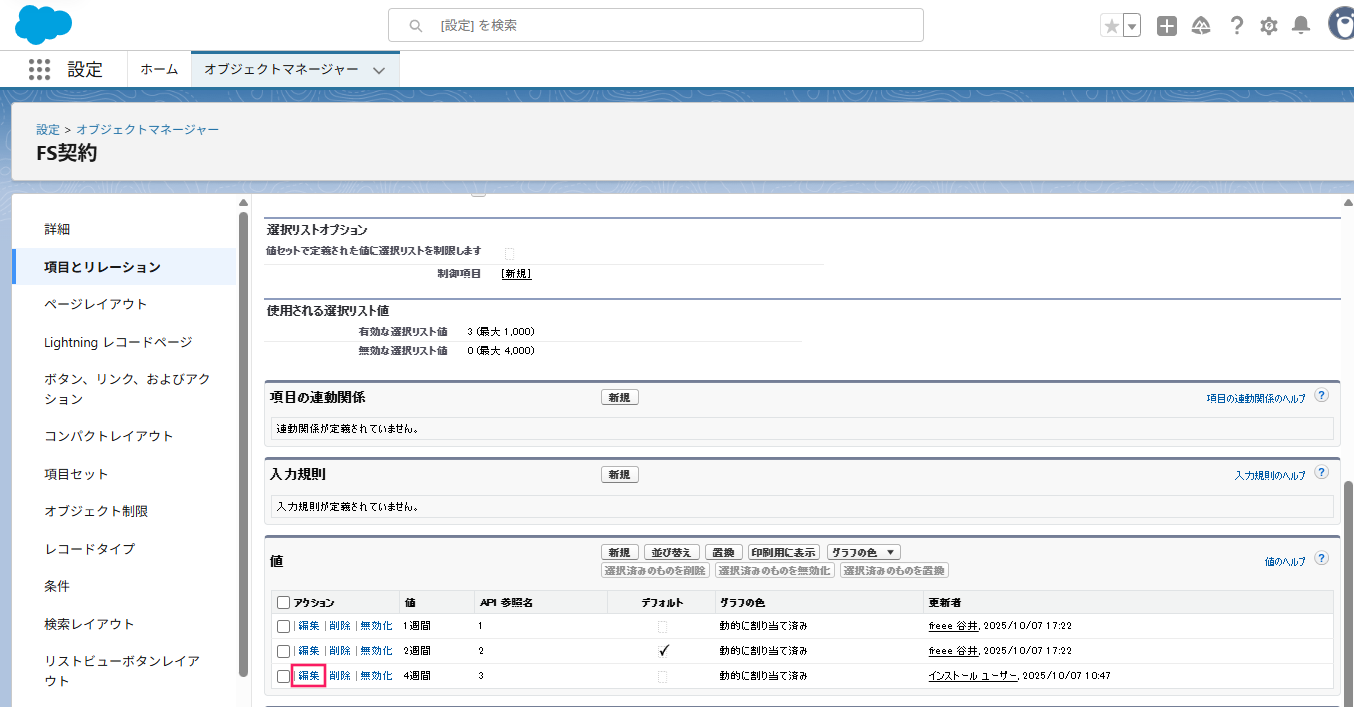
Task: Click the favorites star icon
Action: pos(1111,26)
